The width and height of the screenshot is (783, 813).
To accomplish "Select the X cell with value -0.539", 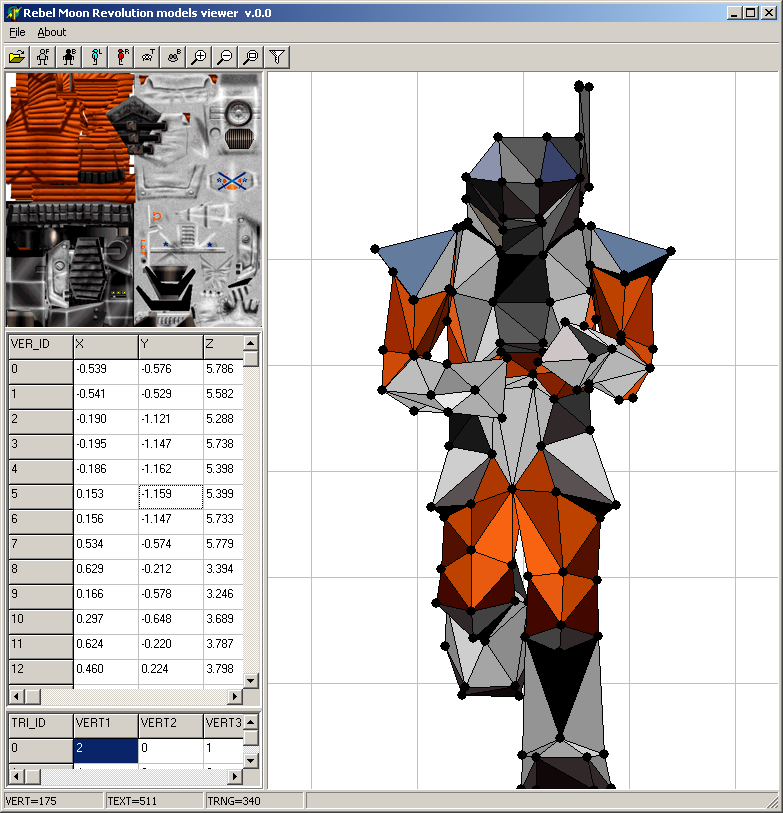I will (x=106, y=372).
